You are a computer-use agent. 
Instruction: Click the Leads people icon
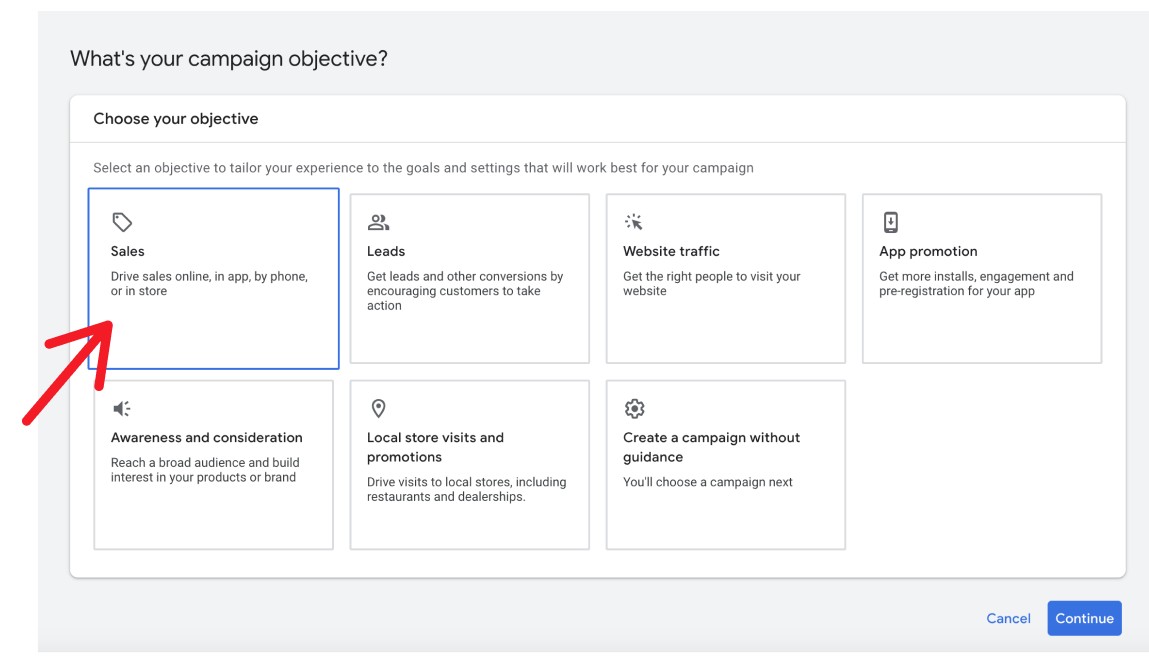378,222
